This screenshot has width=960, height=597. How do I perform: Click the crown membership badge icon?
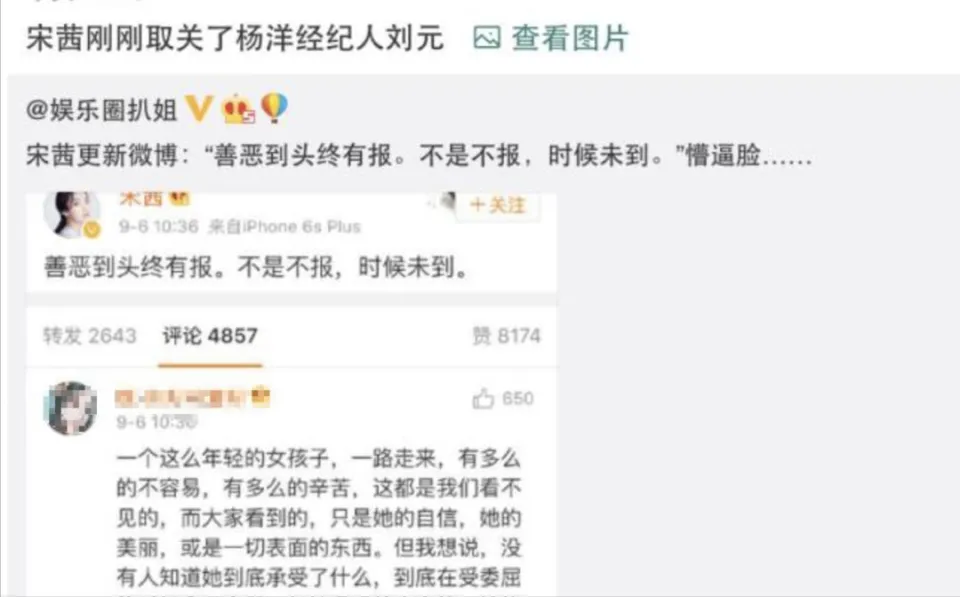(239, 109)
